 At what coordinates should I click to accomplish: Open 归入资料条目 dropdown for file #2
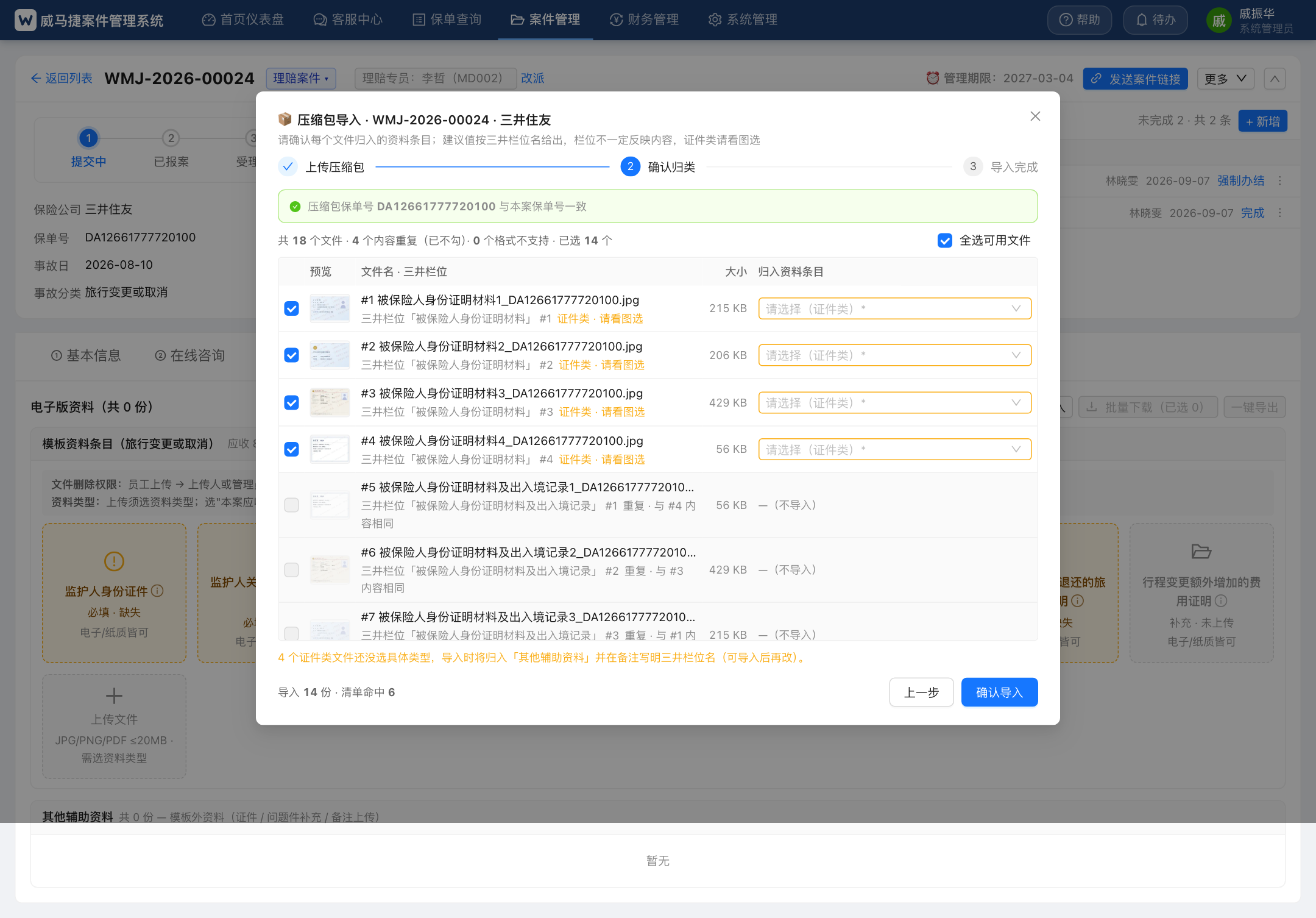pyautogui.click(x=894, y=355)
